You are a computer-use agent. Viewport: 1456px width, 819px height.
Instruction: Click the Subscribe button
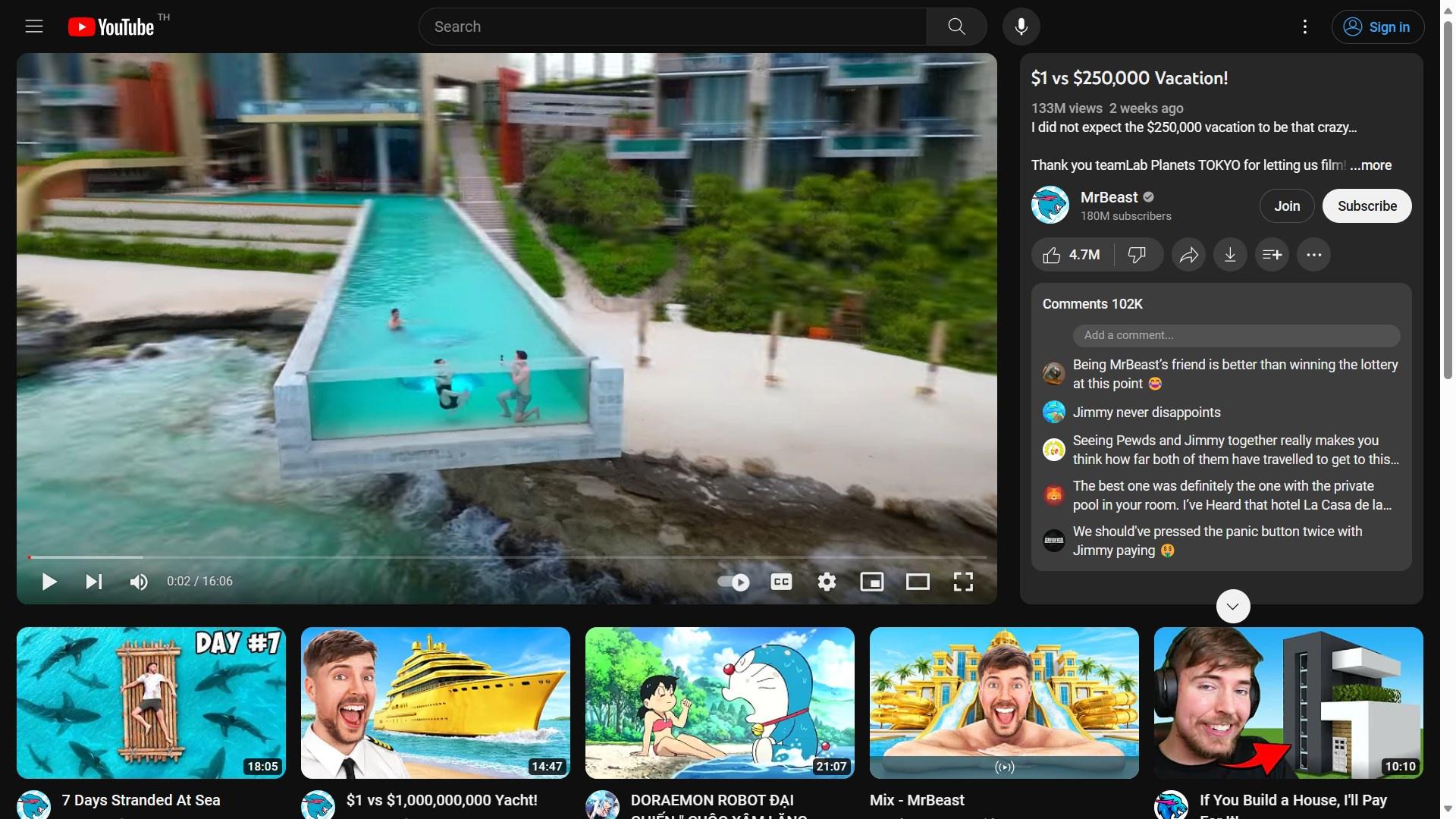pos(1367,206)
